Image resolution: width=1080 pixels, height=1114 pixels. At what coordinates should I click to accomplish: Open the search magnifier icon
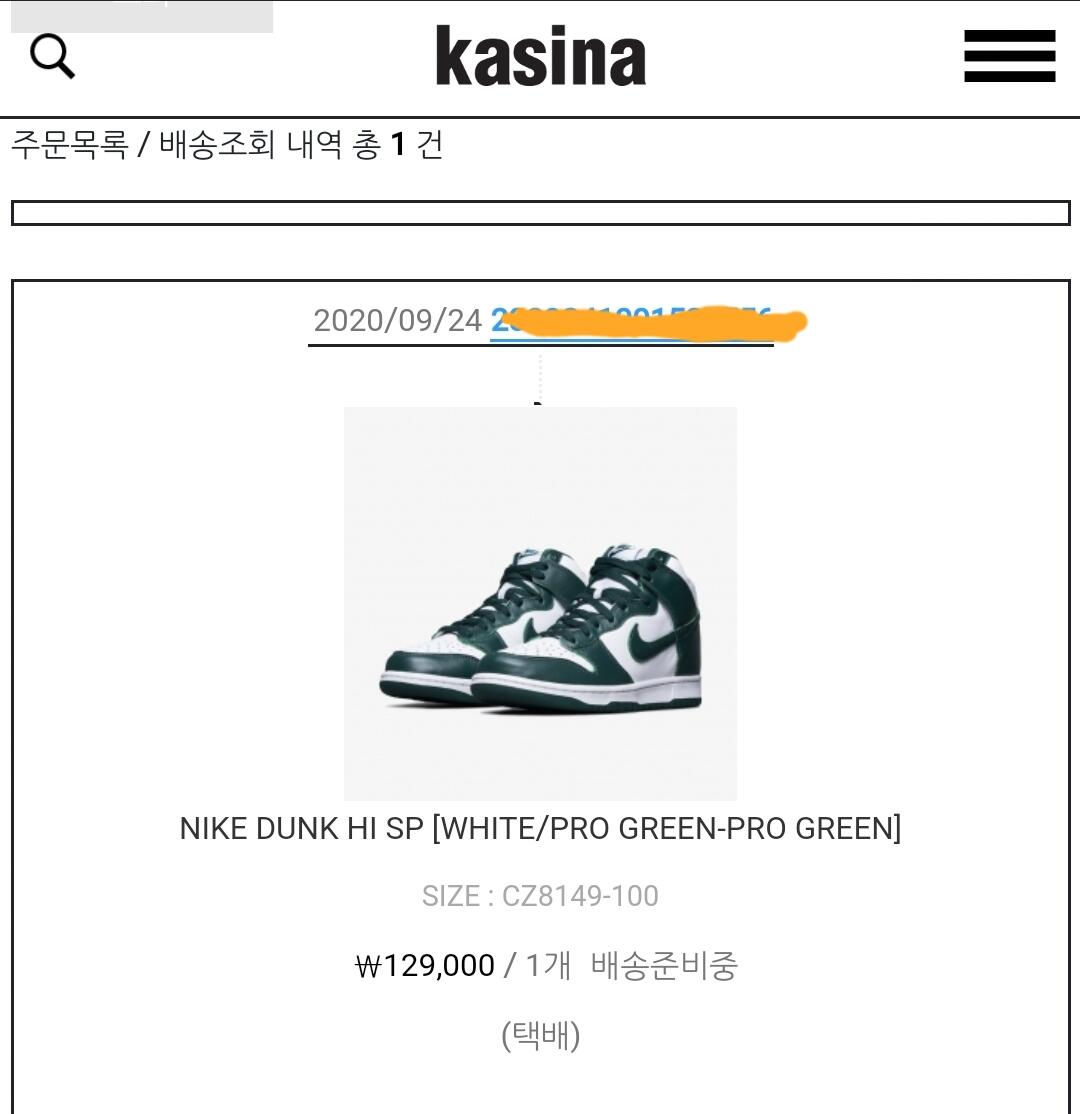click(x=52, y=56)
